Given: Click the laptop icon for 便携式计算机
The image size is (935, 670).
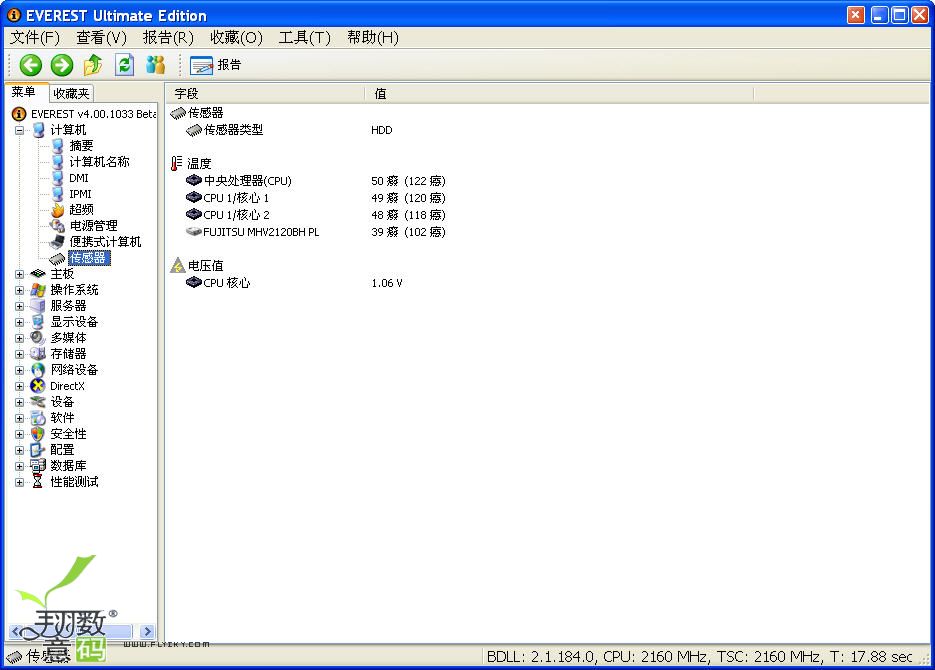Looking at the screenshot, I should [x=57, y=241].
